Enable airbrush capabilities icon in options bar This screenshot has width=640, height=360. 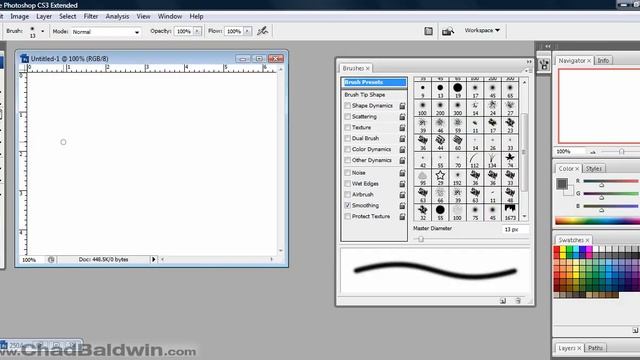coord(262,31)
